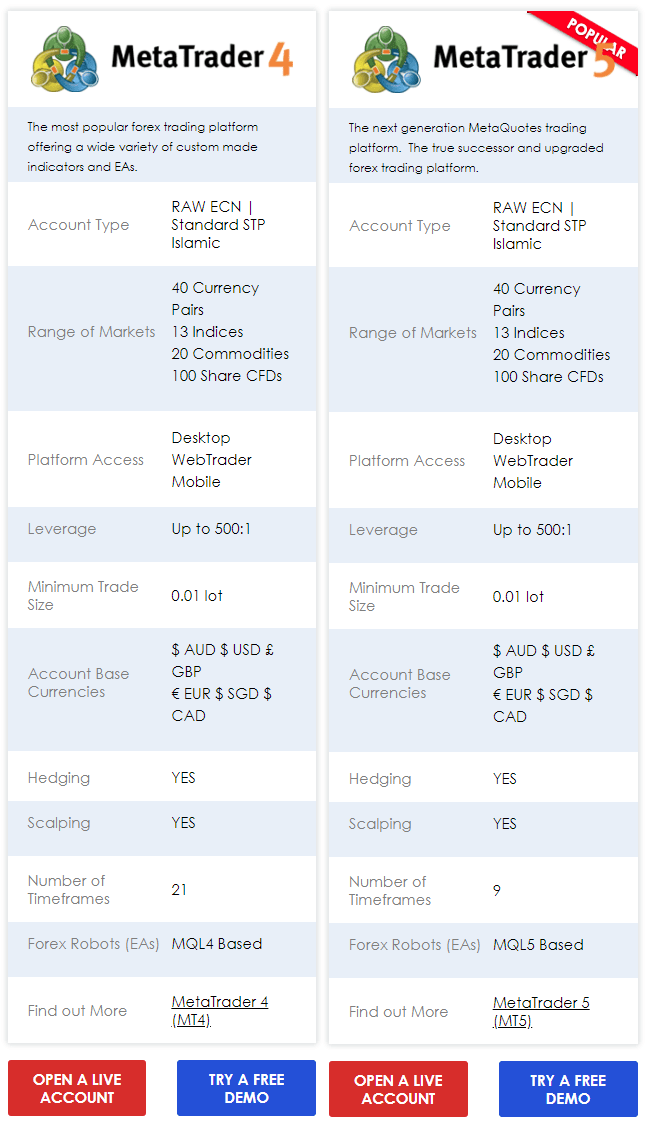Click MT4 Number of Timeframes value 21
The height and width of the screenshot is (1130, 645).
tap(179, 889)
